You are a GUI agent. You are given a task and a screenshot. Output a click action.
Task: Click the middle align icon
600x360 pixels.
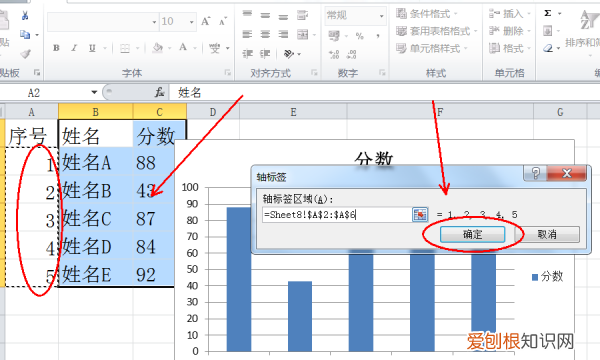pos(265,15)
